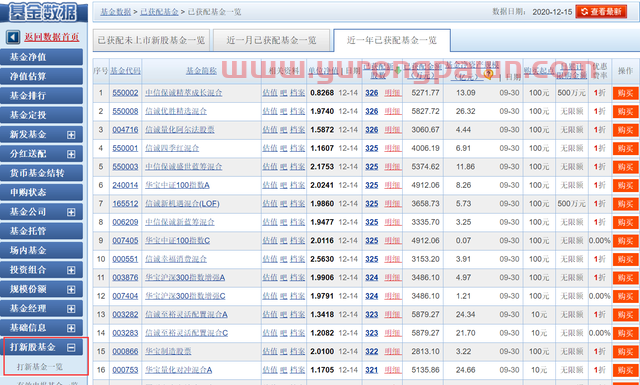Open 净值估算 in the sidebar

click(41, 76)
